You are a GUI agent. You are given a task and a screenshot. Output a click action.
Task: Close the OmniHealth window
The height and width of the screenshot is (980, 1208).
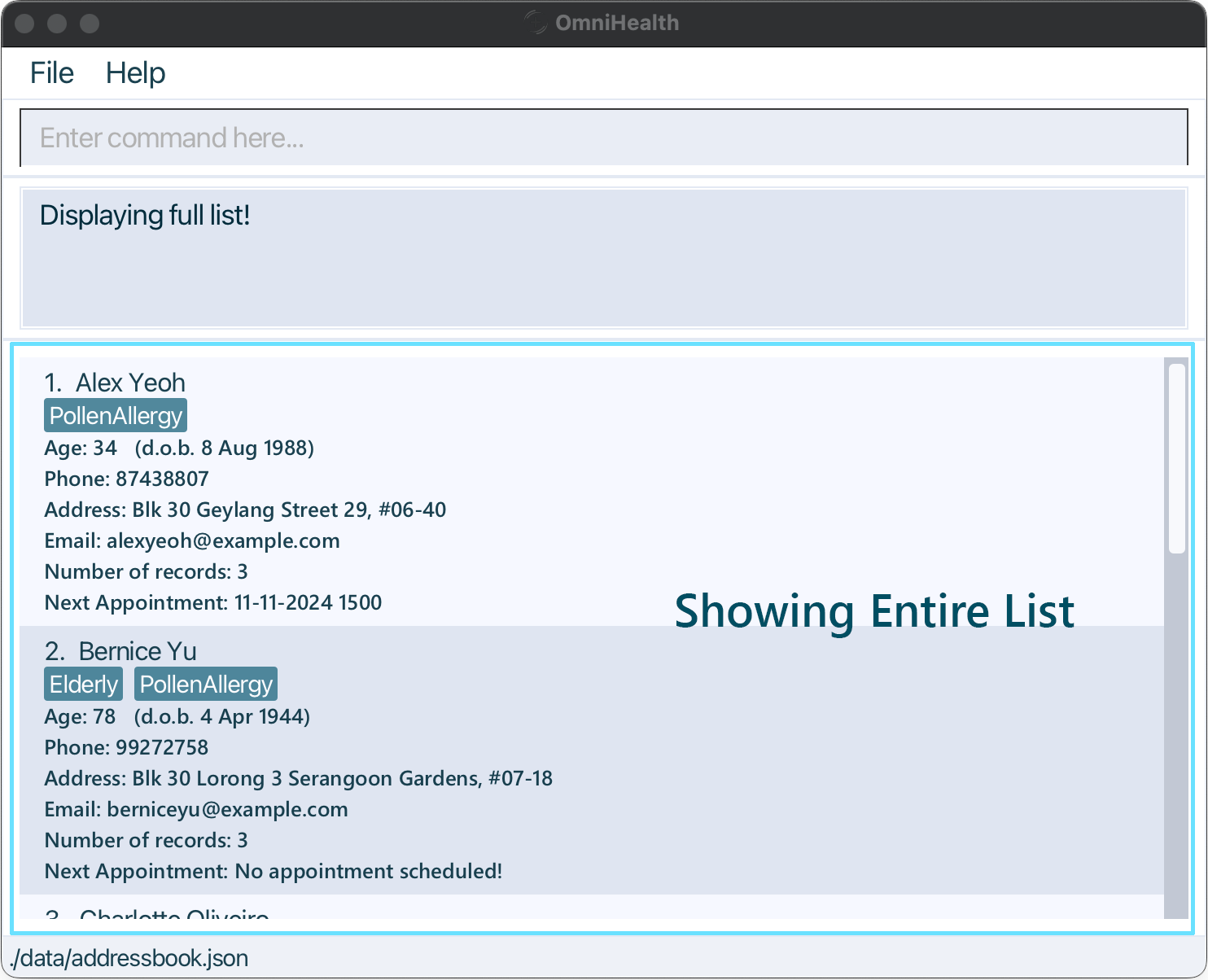(x=24, y=24)
